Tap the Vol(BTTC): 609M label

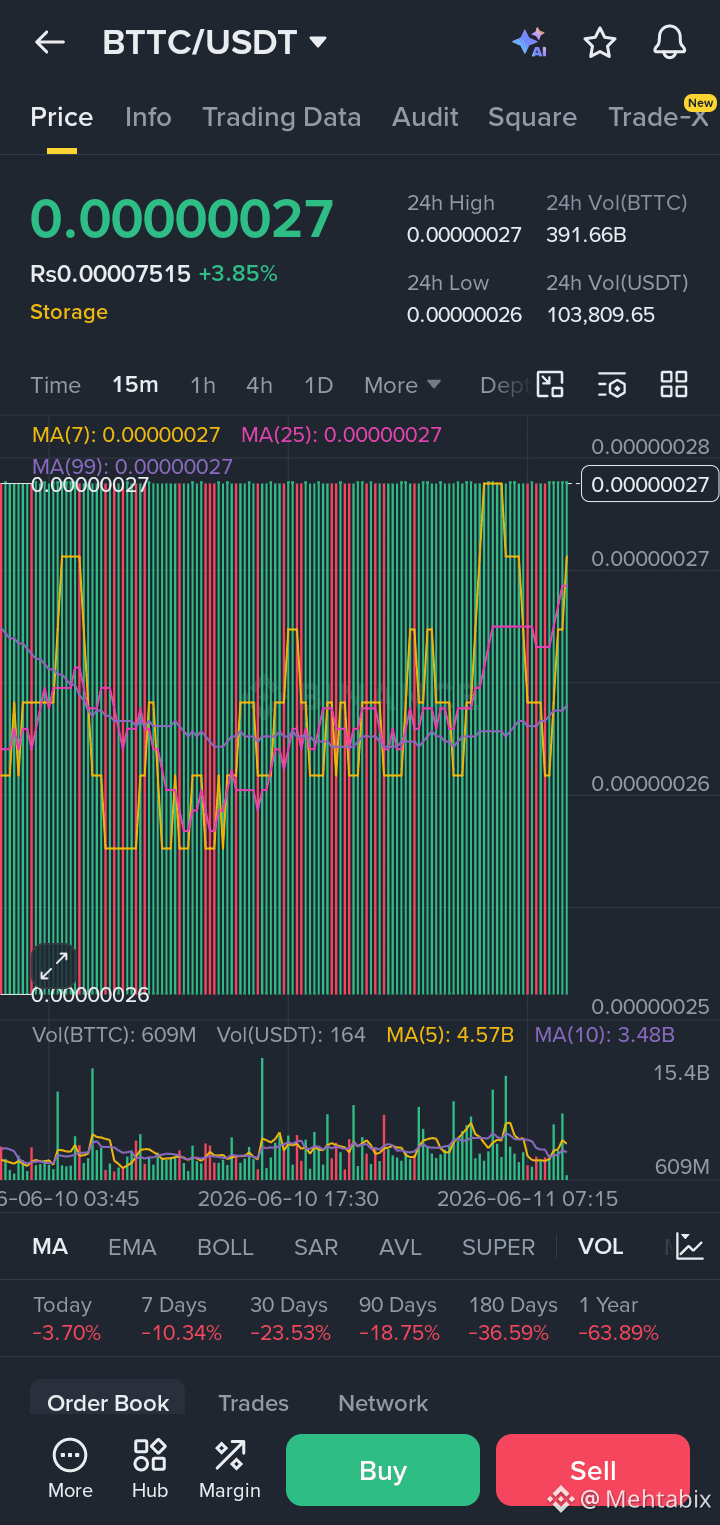pyautogui.click(x=114, y=1035)
